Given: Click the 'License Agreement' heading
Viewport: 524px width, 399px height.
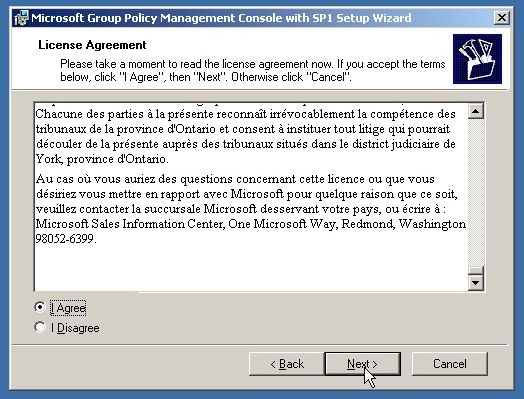Looking at the screenshot, I should [x=92, y=45].
